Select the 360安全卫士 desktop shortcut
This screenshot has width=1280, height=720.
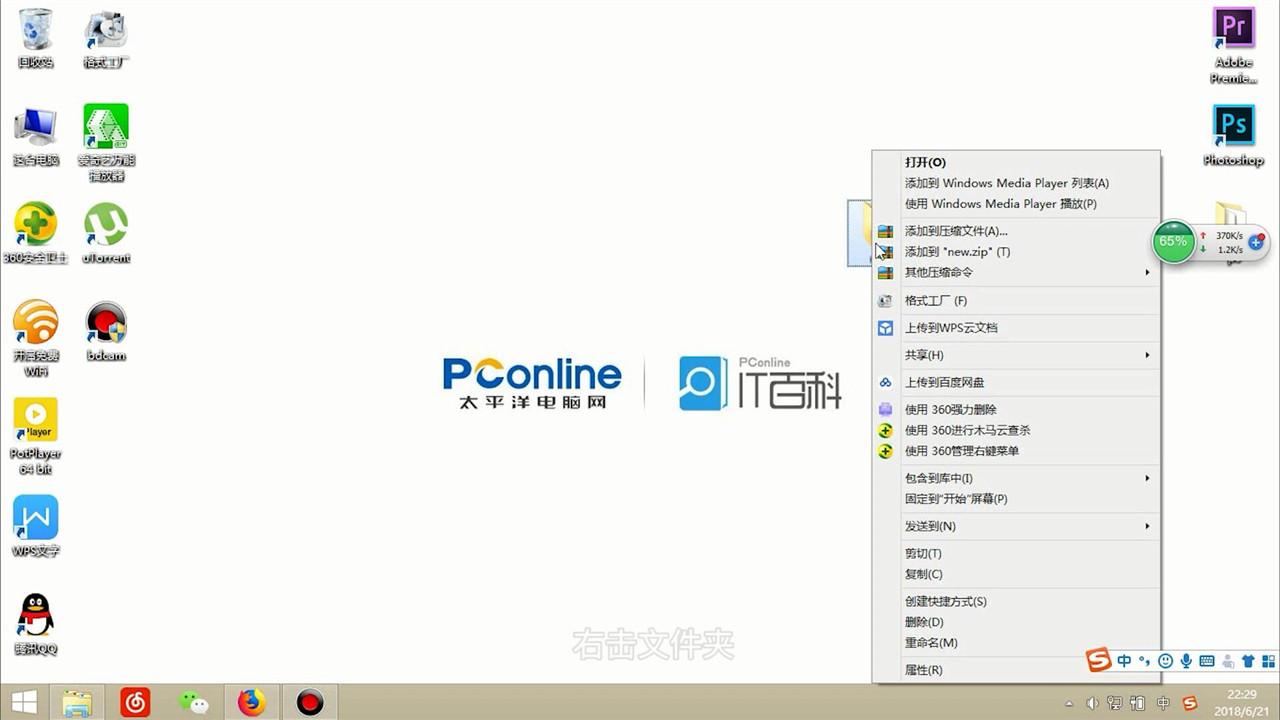36,233
